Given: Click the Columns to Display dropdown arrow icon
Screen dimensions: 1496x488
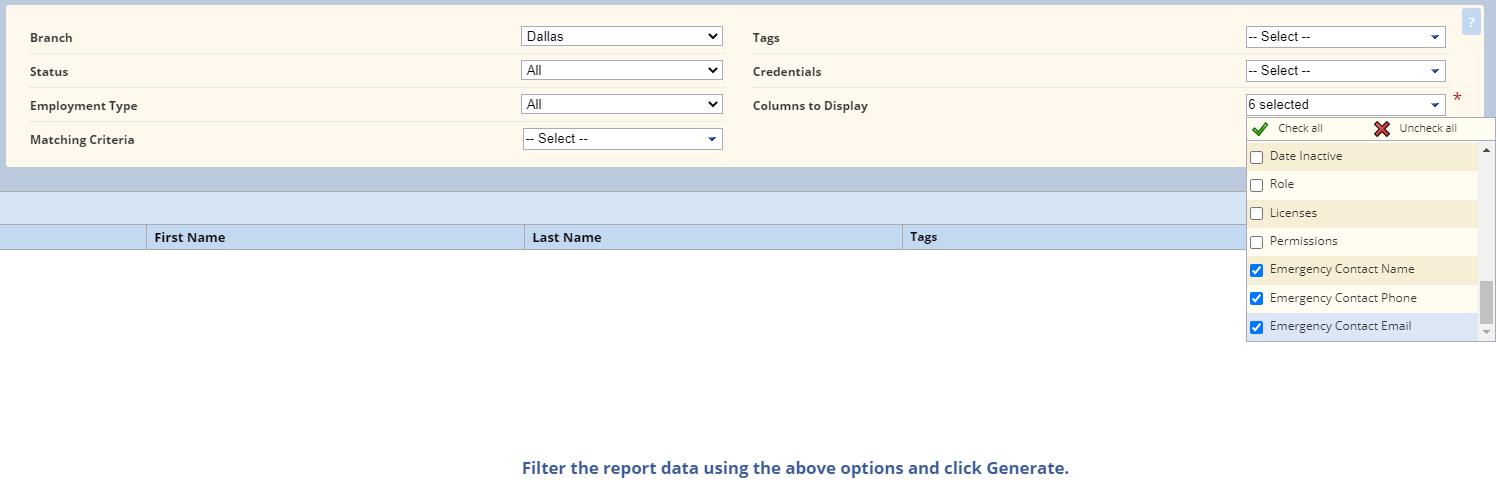Looking at the screenshot, I should (x=1435, y=105).
